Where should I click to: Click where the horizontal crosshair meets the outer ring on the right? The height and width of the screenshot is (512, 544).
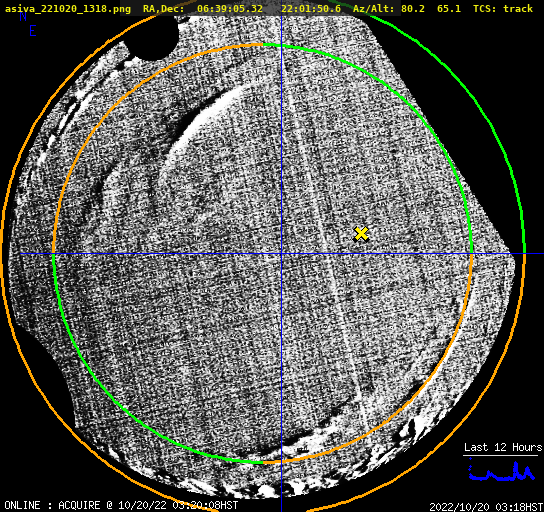(524, 254)
